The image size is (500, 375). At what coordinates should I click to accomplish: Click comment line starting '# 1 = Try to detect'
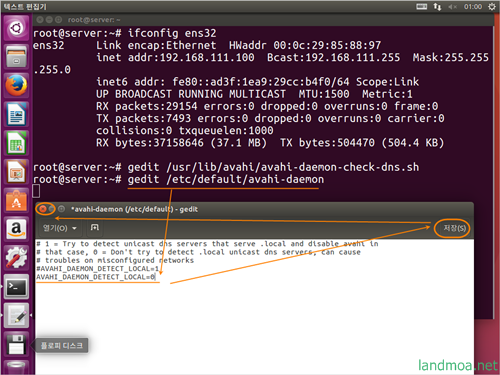207,244
